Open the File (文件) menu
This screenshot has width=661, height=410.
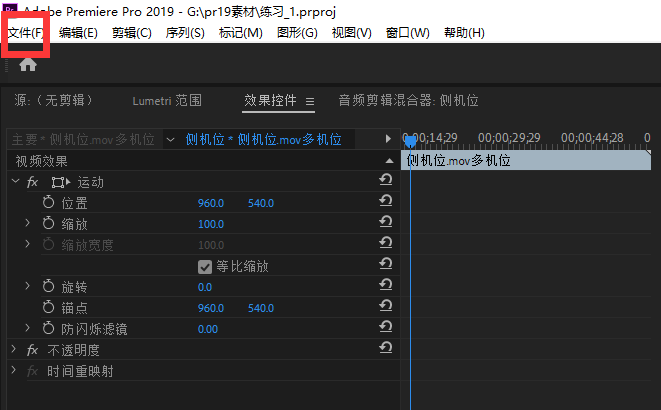(x=26, y=32)
